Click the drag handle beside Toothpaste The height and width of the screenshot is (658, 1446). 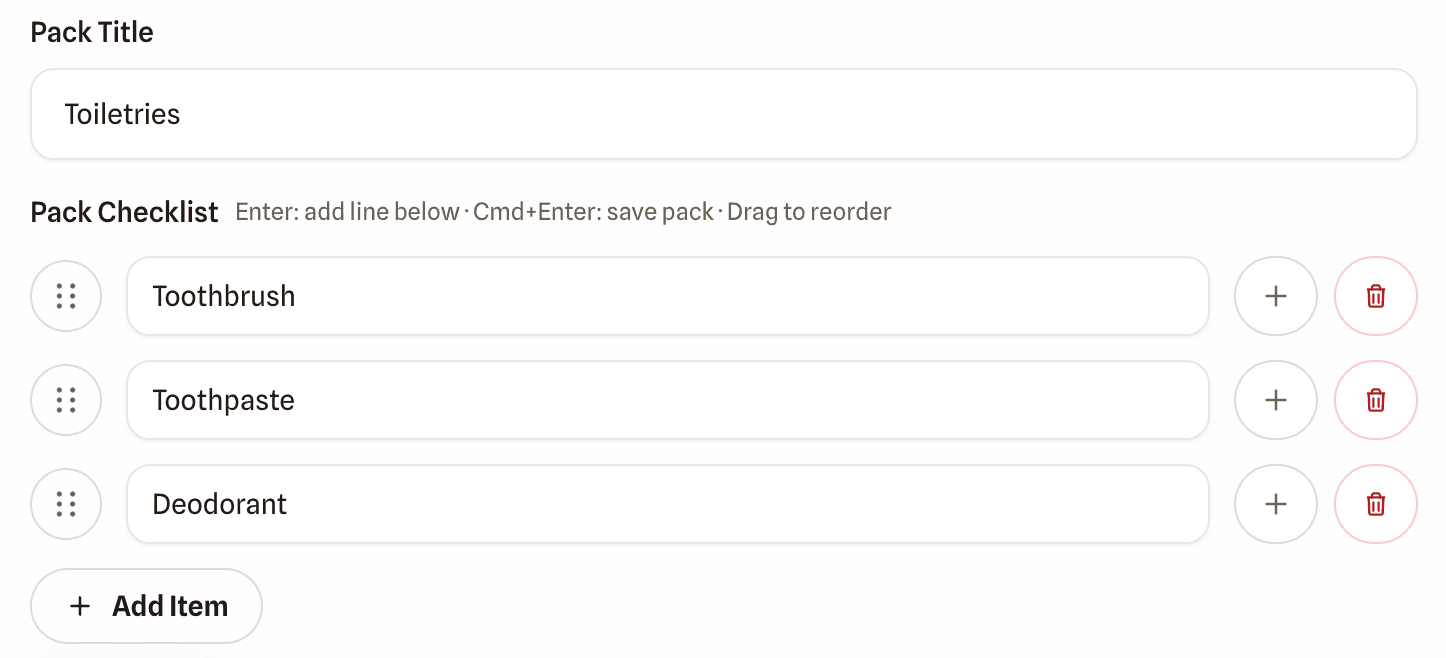(x=66, y=400)
